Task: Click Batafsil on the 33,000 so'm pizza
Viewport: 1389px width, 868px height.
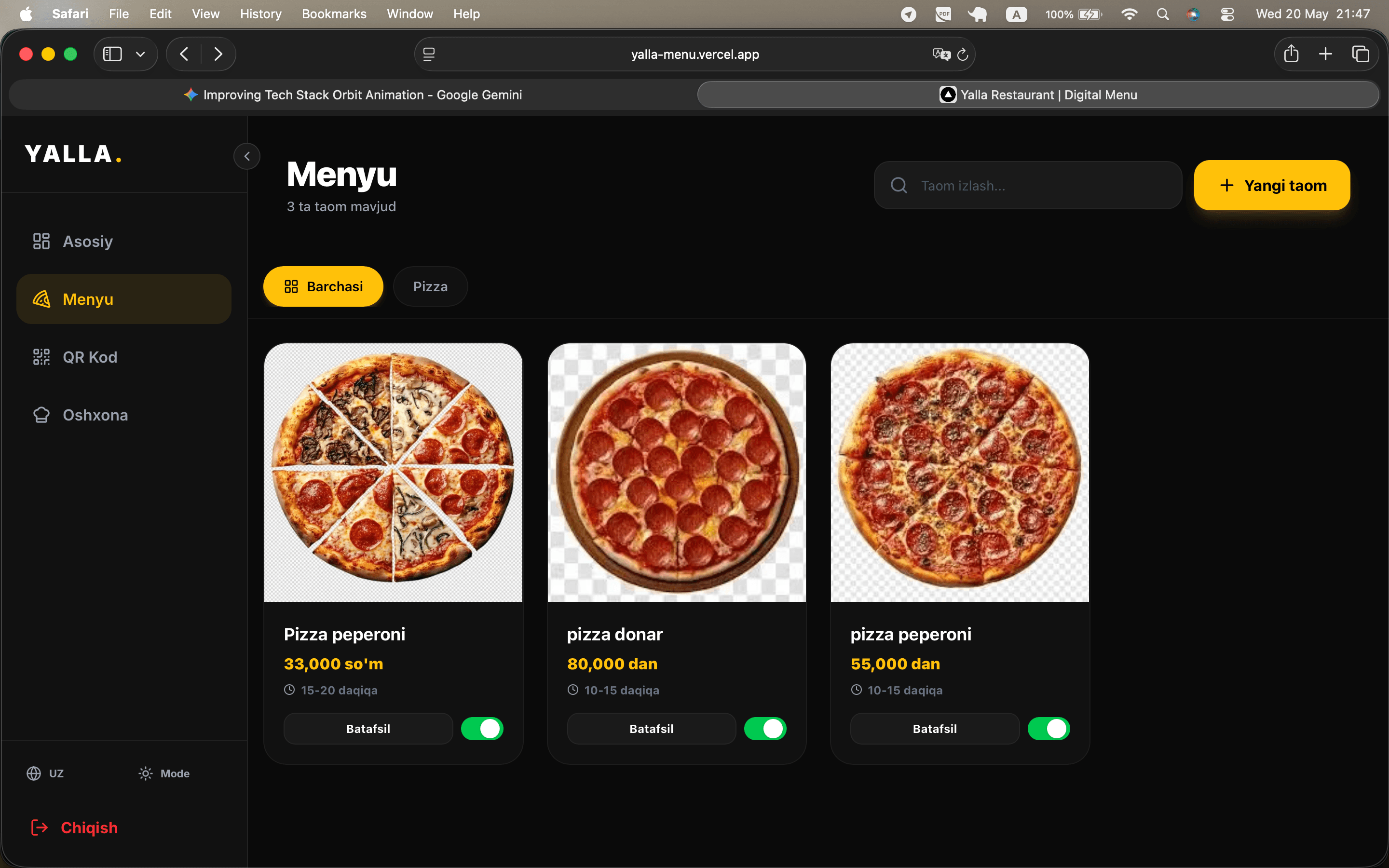Action: (x=368, y=729)
